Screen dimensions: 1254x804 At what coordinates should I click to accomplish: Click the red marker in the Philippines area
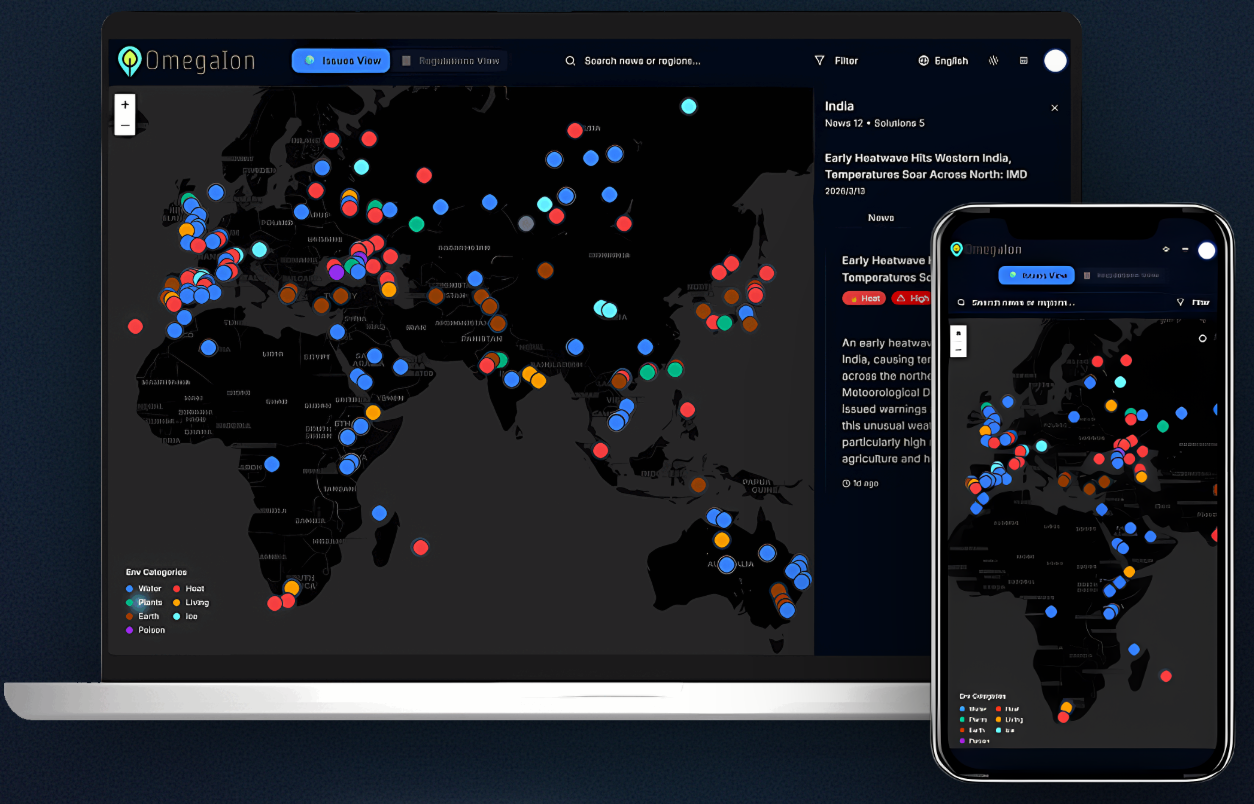click(x=687, y=410)
